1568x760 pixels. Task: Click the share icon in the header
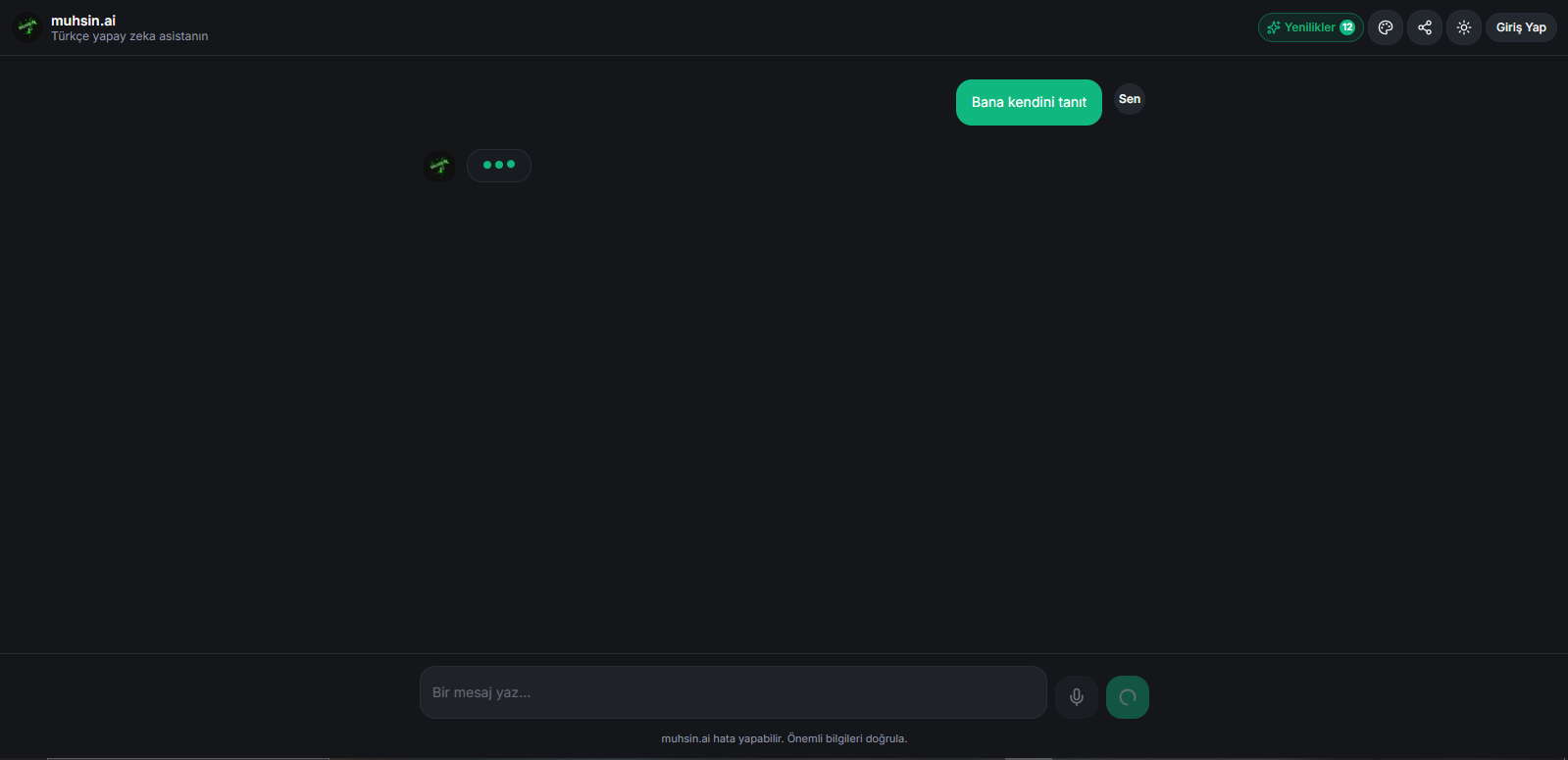click(1425, 27)
